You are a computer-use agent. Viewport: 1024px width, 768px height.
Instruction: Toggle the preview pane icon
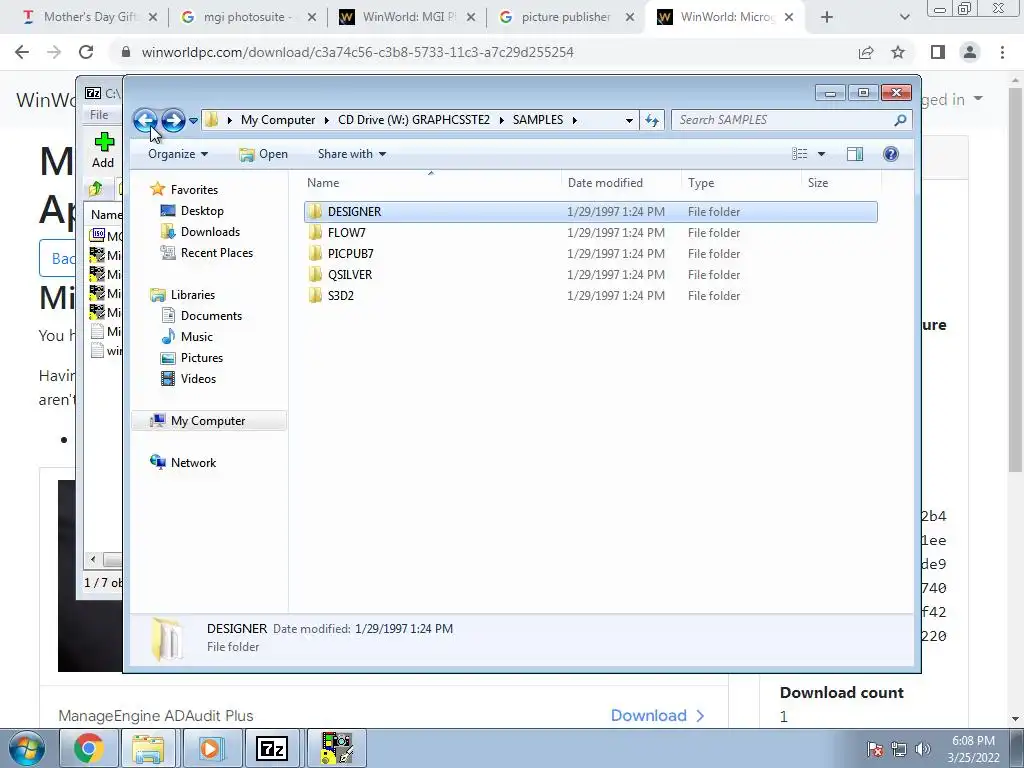pos(855,154)
